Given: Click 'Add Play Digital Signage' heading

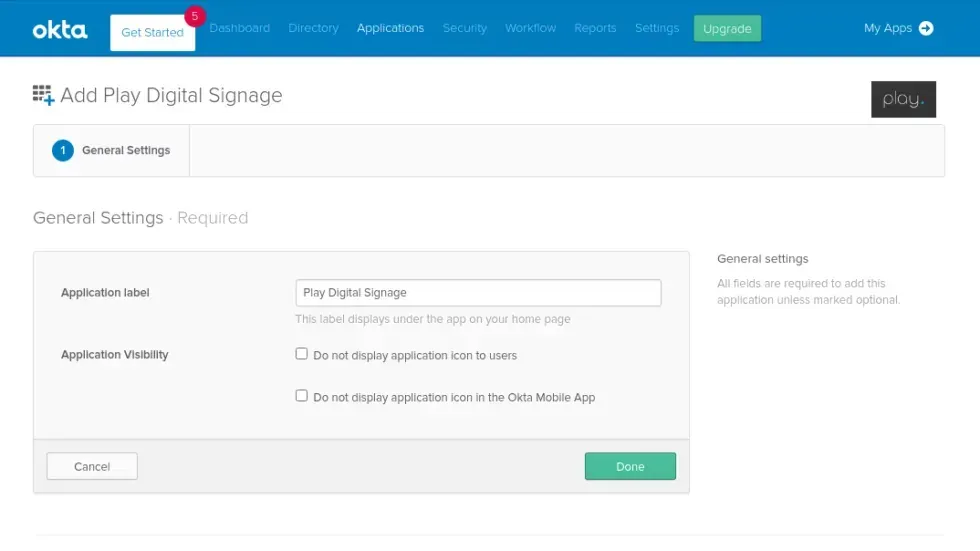Looking at the screenshot, I should tap(171, 96).
